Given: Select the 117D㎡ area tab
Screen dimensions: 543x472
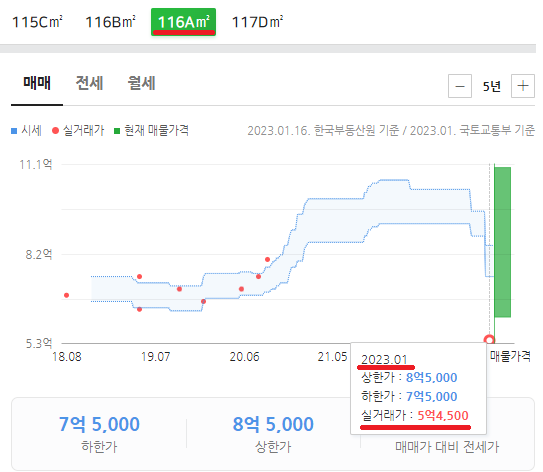Looking at the screenshot, I should pyautogui.click(x=257, y=22).
